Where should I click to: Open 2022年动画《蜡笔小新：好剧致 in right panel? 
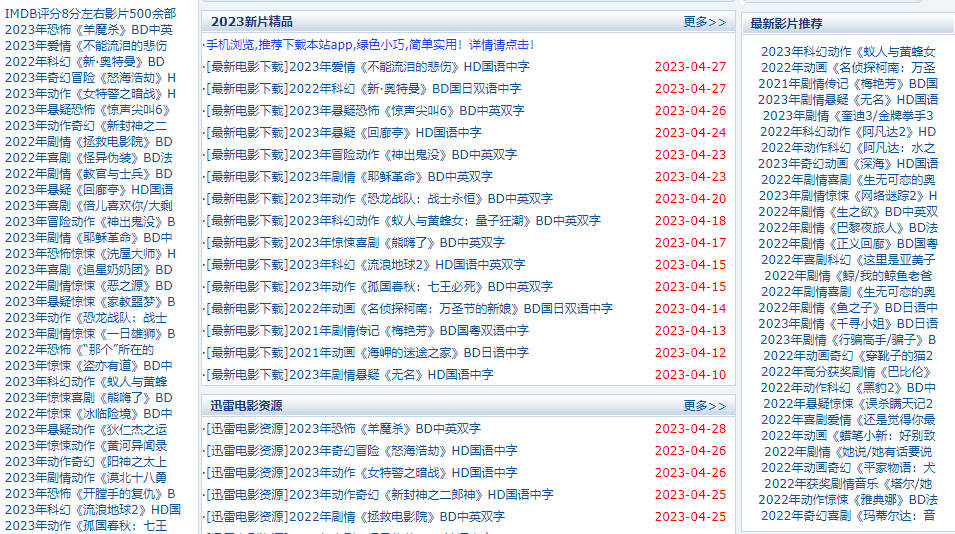pos(848,435)
